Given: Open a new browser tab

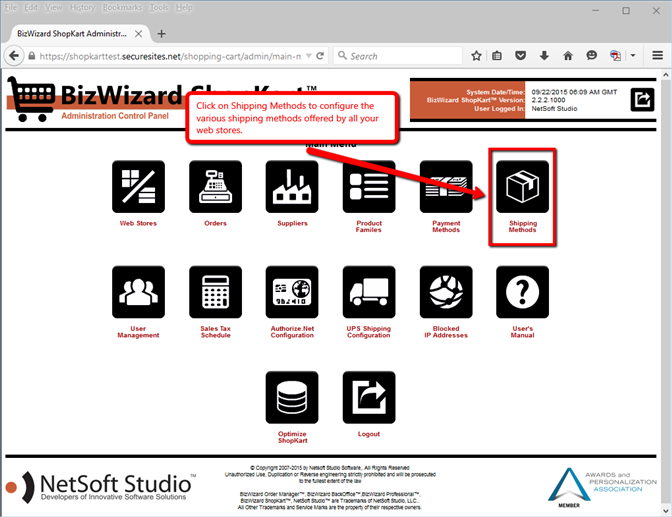Looking at the screenshot, I should pos(162,33).
